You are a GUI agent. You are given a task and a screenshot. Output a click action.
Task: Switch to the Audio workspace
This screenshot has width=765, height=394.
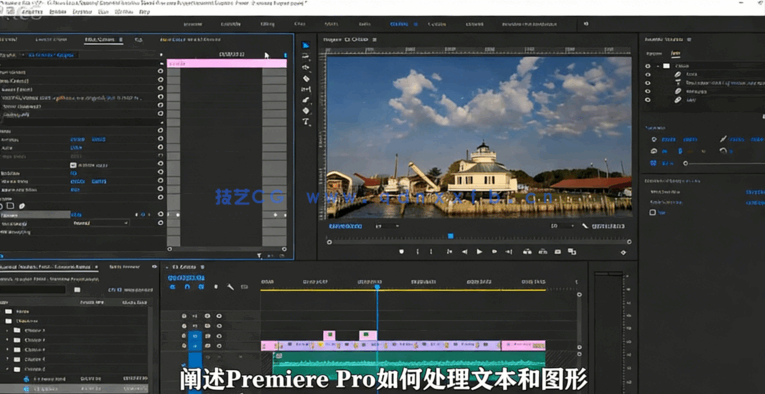tap(364, 24)
